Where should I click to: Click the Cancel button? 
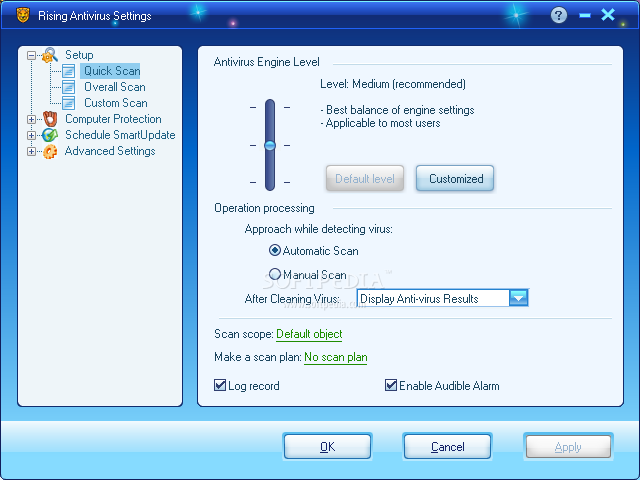(x=447, y=447)
